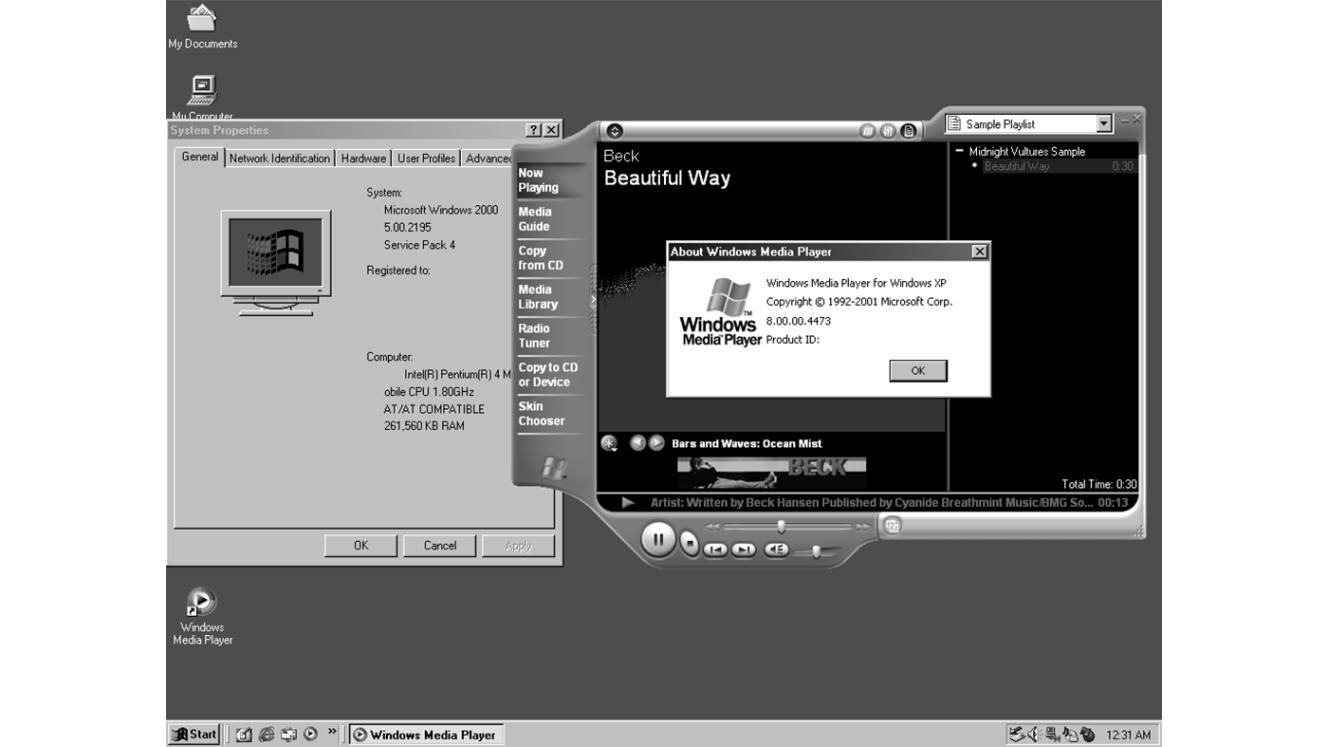Click the fast forward arrows icon
This screenshot has height=747, width=1328.
click(861, 526)
